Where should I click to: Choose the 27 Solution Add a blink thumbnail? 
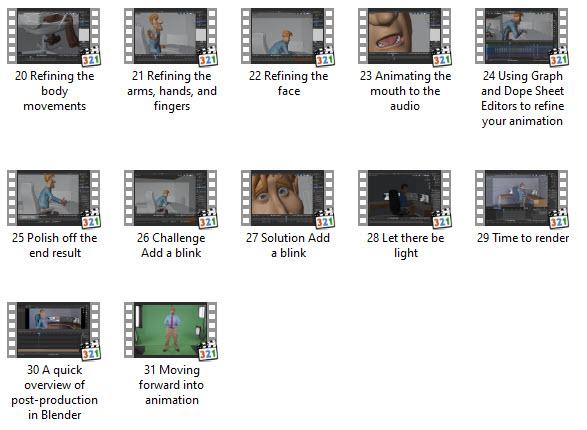(x=288, y=198)
